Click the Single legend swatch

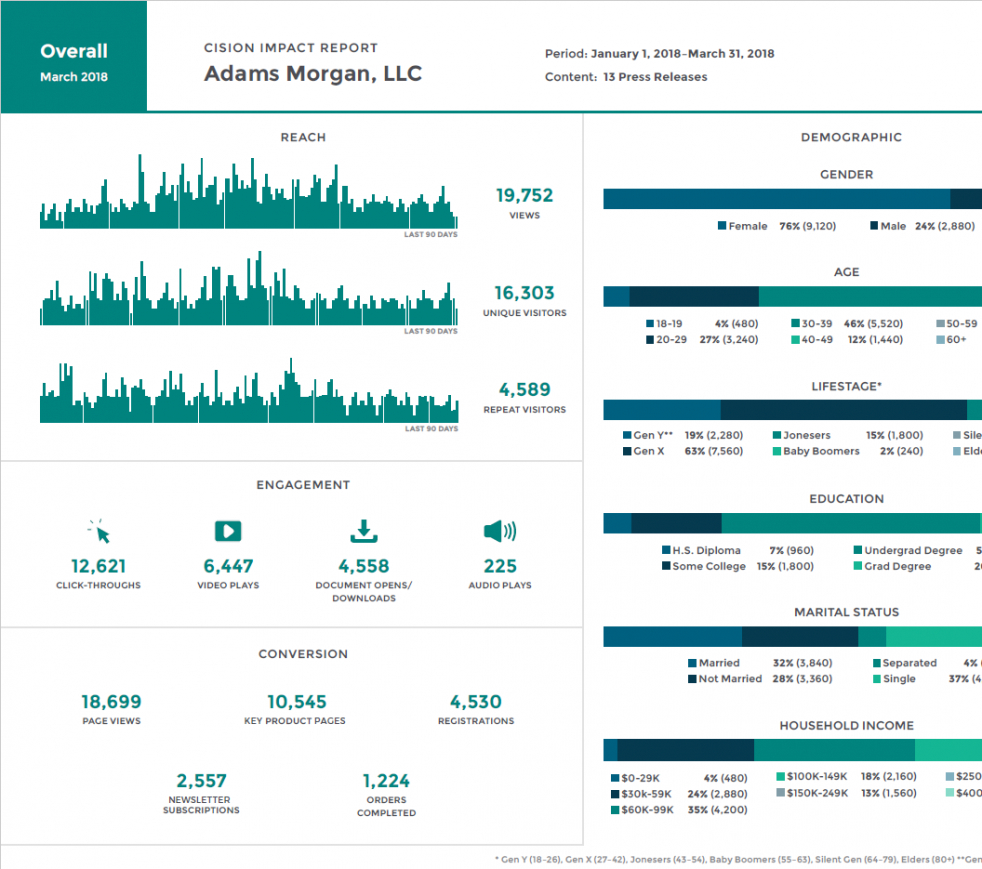tap(877, 679)
